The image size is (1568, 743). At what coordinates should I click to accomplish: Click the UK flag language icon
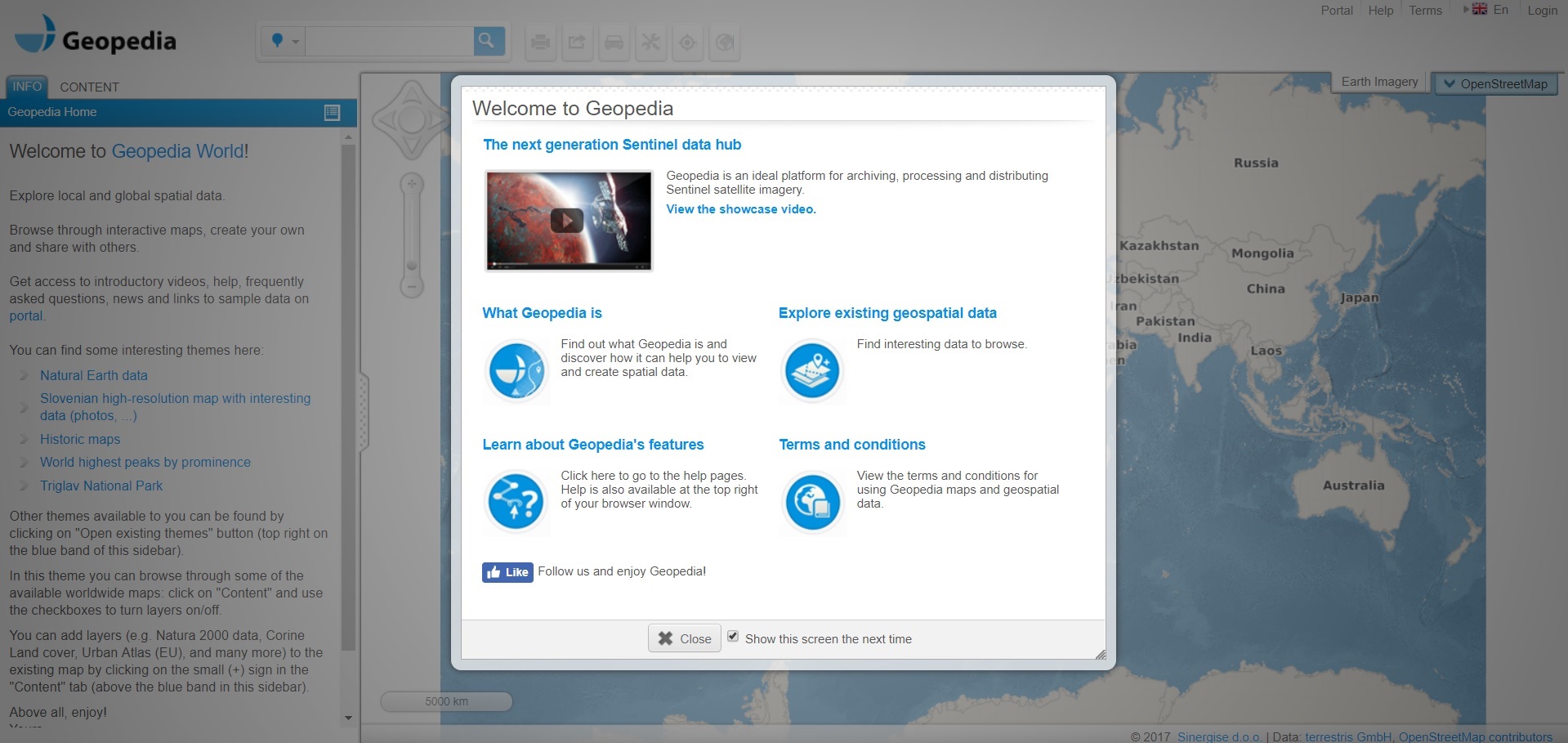(1480, 9)
